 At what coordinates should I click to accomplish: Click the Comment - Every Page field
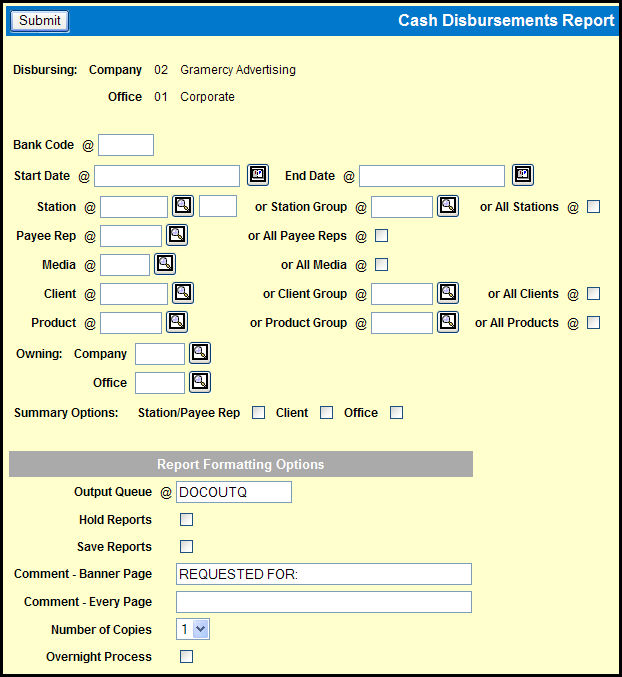[x=323, y=602]
